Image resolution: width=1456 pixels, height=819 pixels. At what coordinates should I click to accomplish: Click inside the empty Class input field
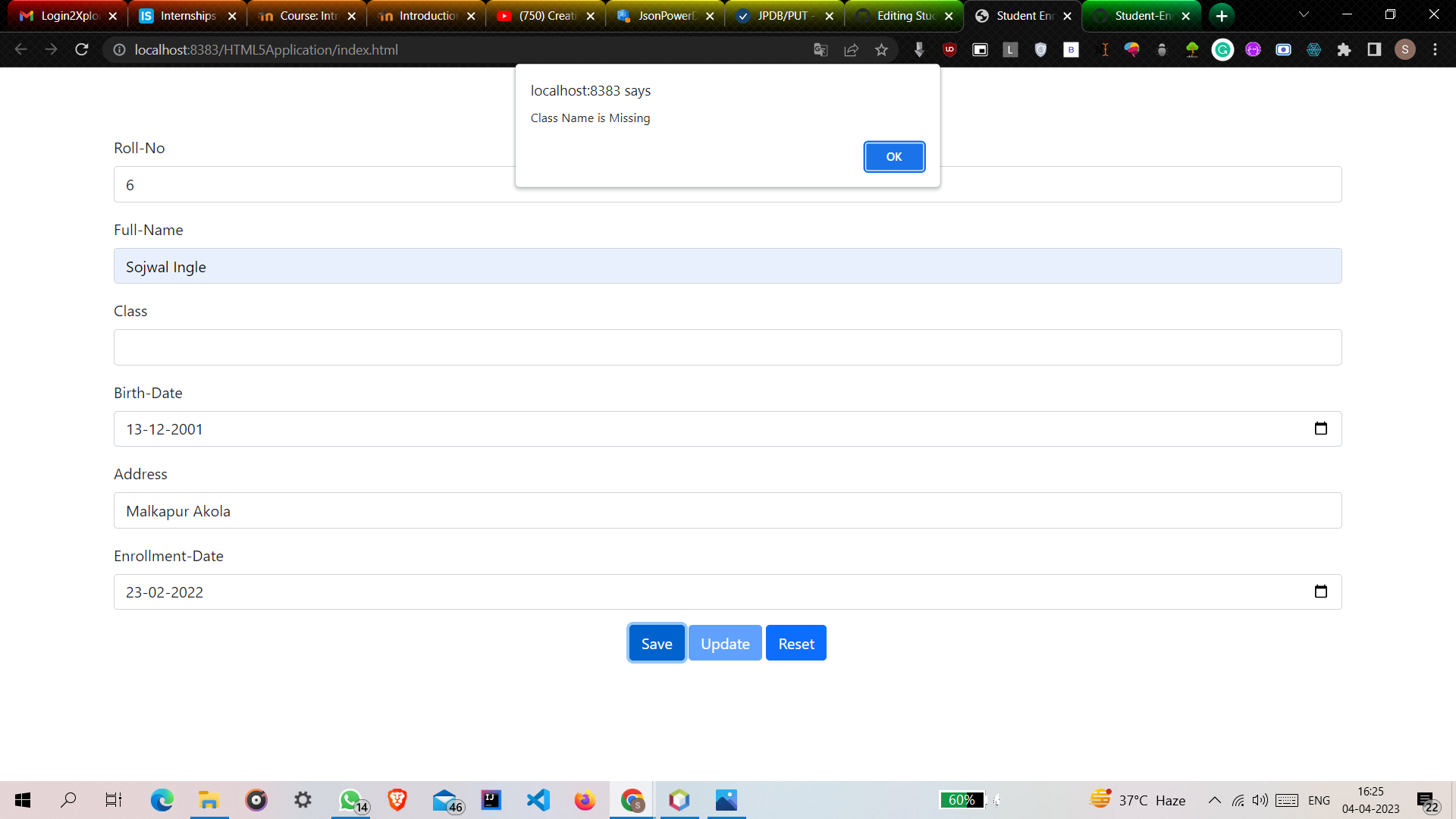[726, 347]
